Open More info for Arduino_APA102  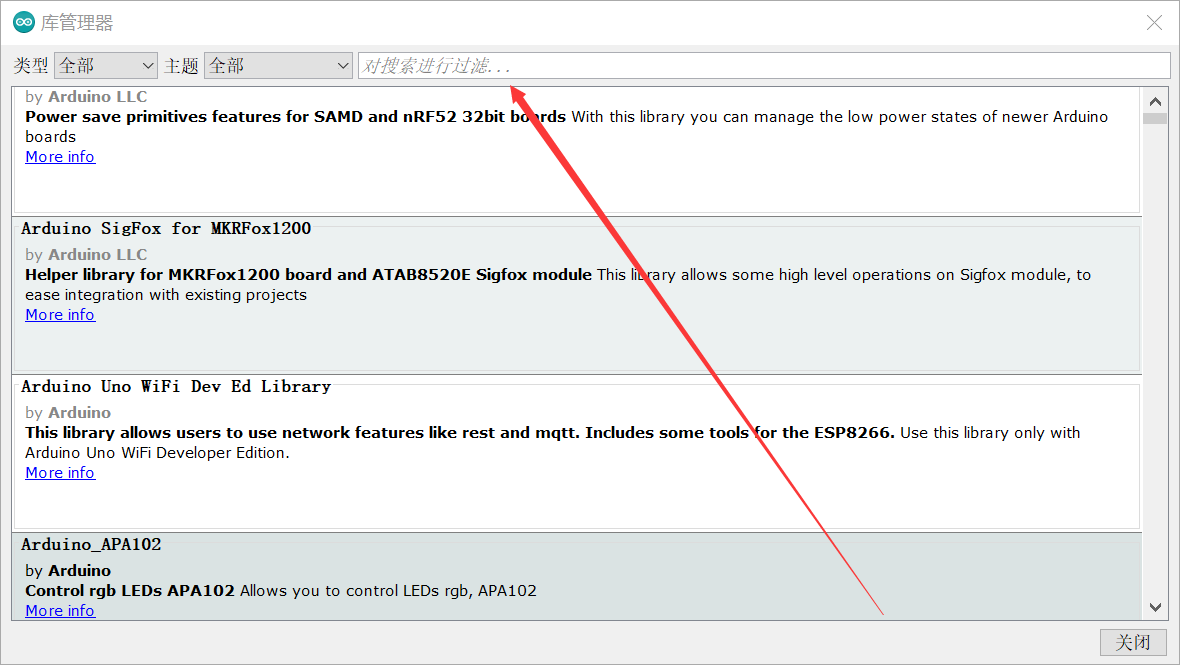60,610
